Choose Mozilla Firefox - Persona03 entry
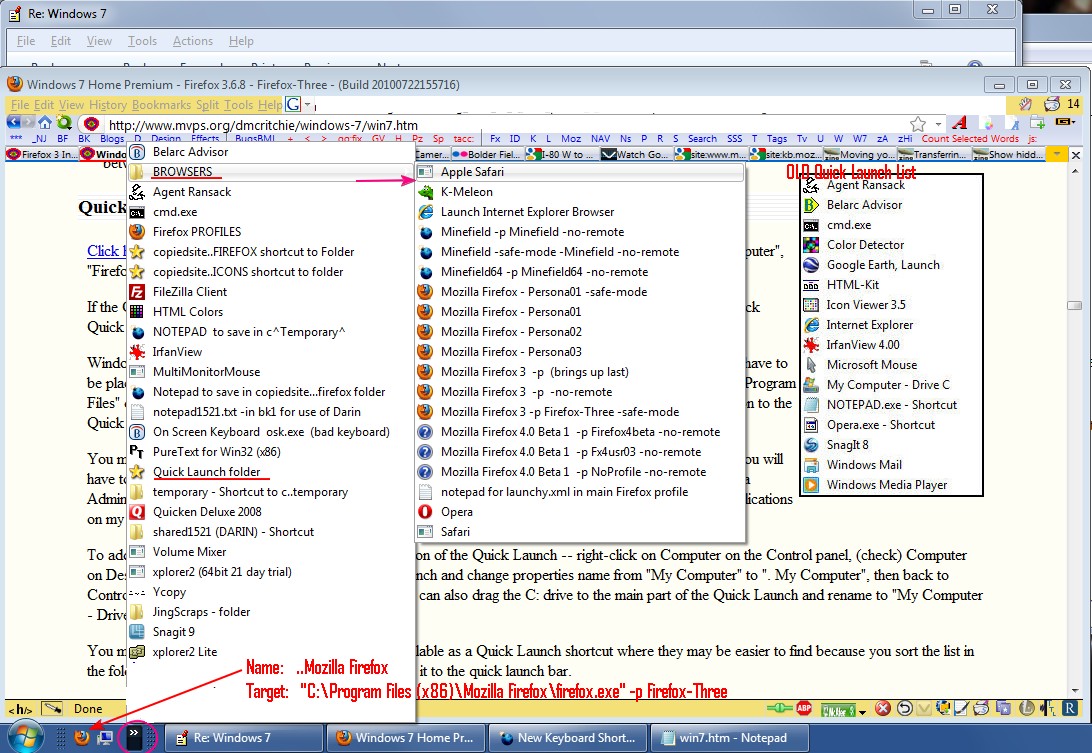This screenshot has height=753, width=1092. 580,352
